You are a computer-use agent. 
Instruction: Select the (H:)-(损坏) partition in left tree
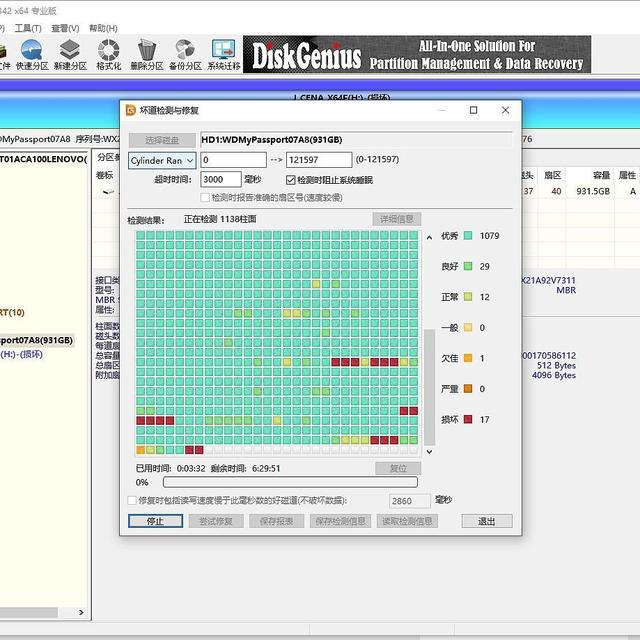22,354
